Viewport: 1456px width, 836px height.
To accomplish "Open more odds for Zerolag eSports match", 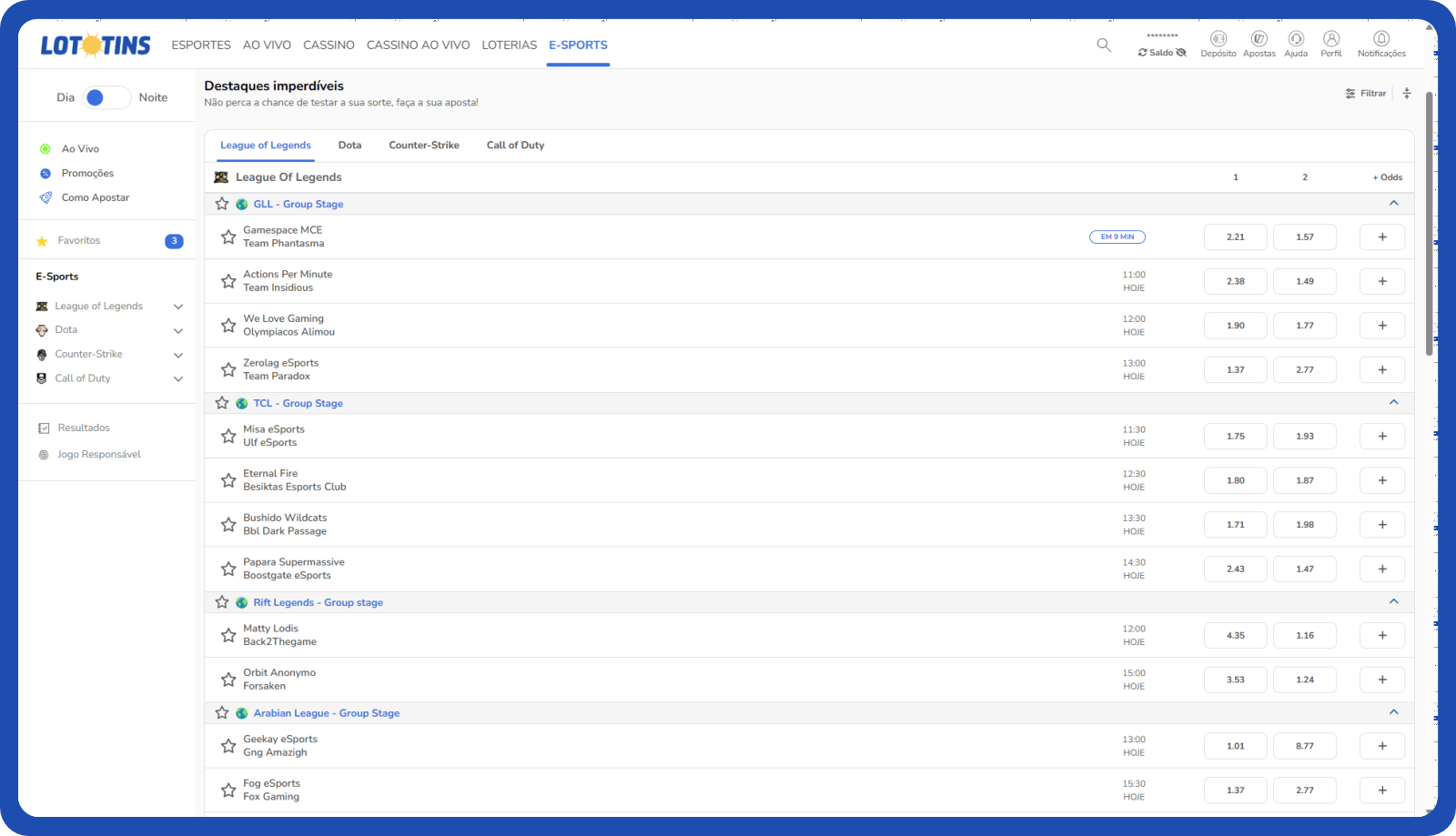I will click(1382, 369).
